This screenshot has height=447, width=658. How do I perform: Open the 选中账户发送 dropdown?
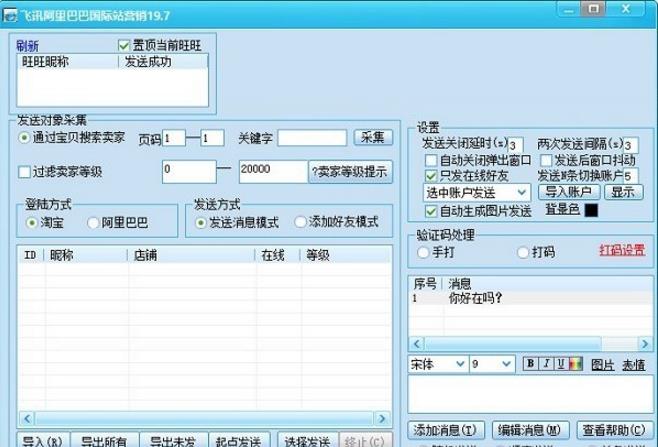click(477, 191)
